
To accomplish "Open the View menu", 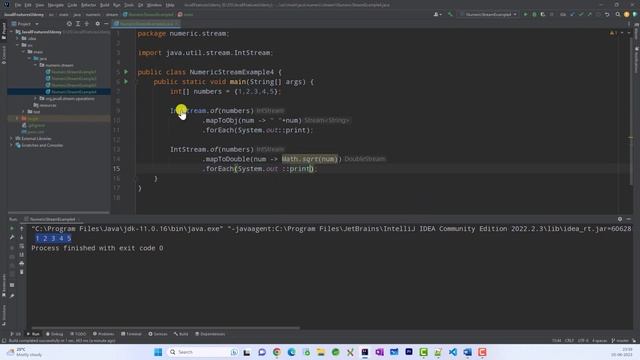I will (x=40, y=5).
